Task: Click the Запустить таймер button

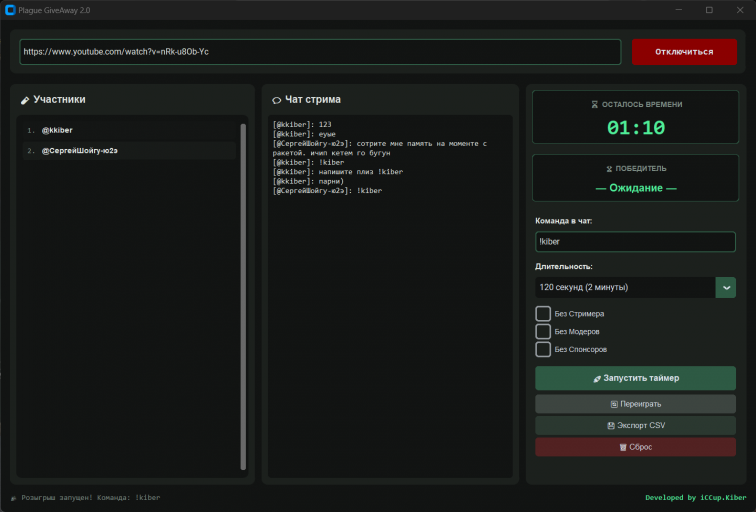Action: [635, 378]
